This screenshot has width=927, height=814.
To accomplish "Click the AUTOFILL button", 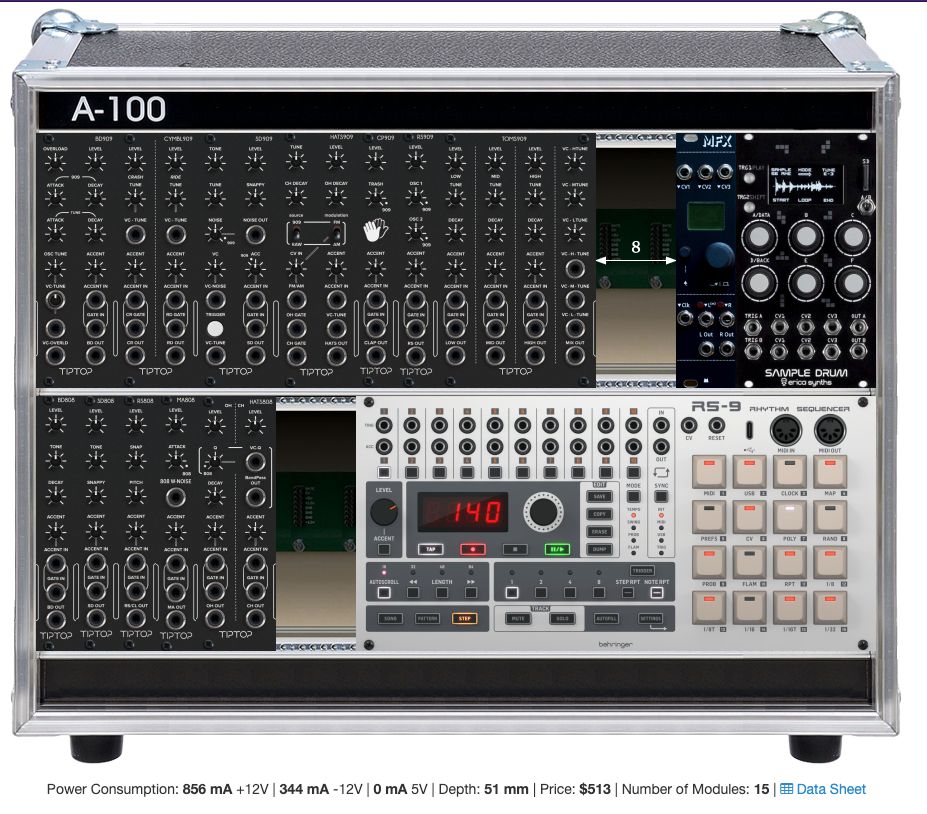I will point(606,618).
